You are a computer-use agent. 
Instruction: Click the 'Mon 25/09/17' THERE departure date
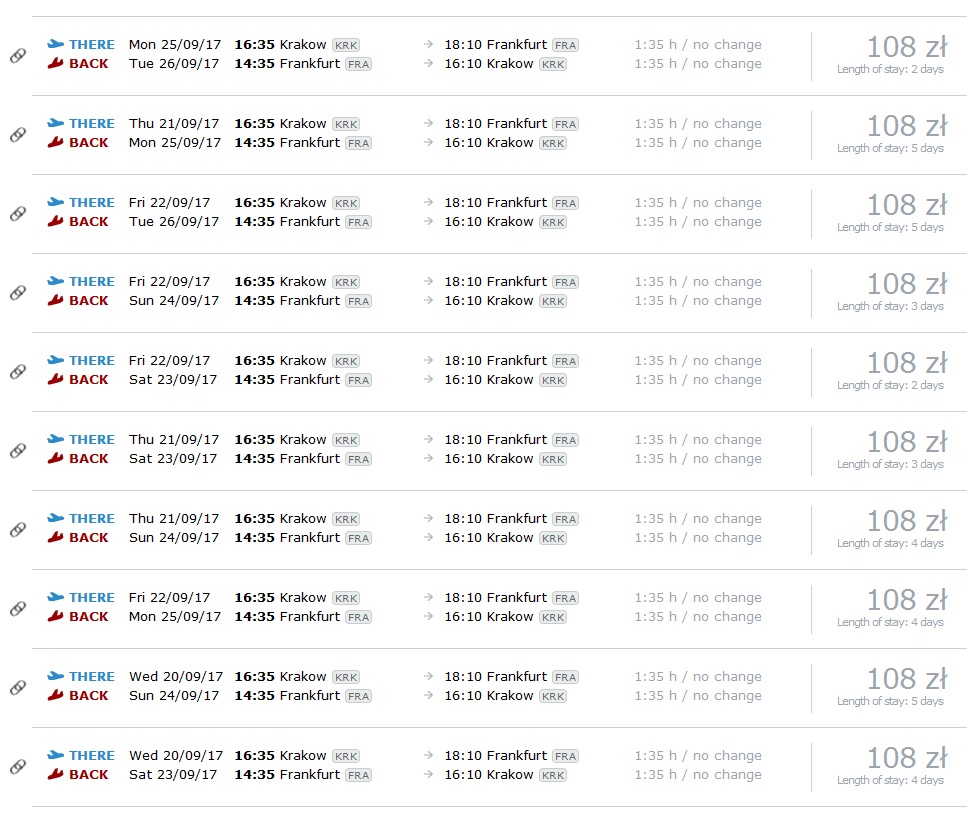175,45
